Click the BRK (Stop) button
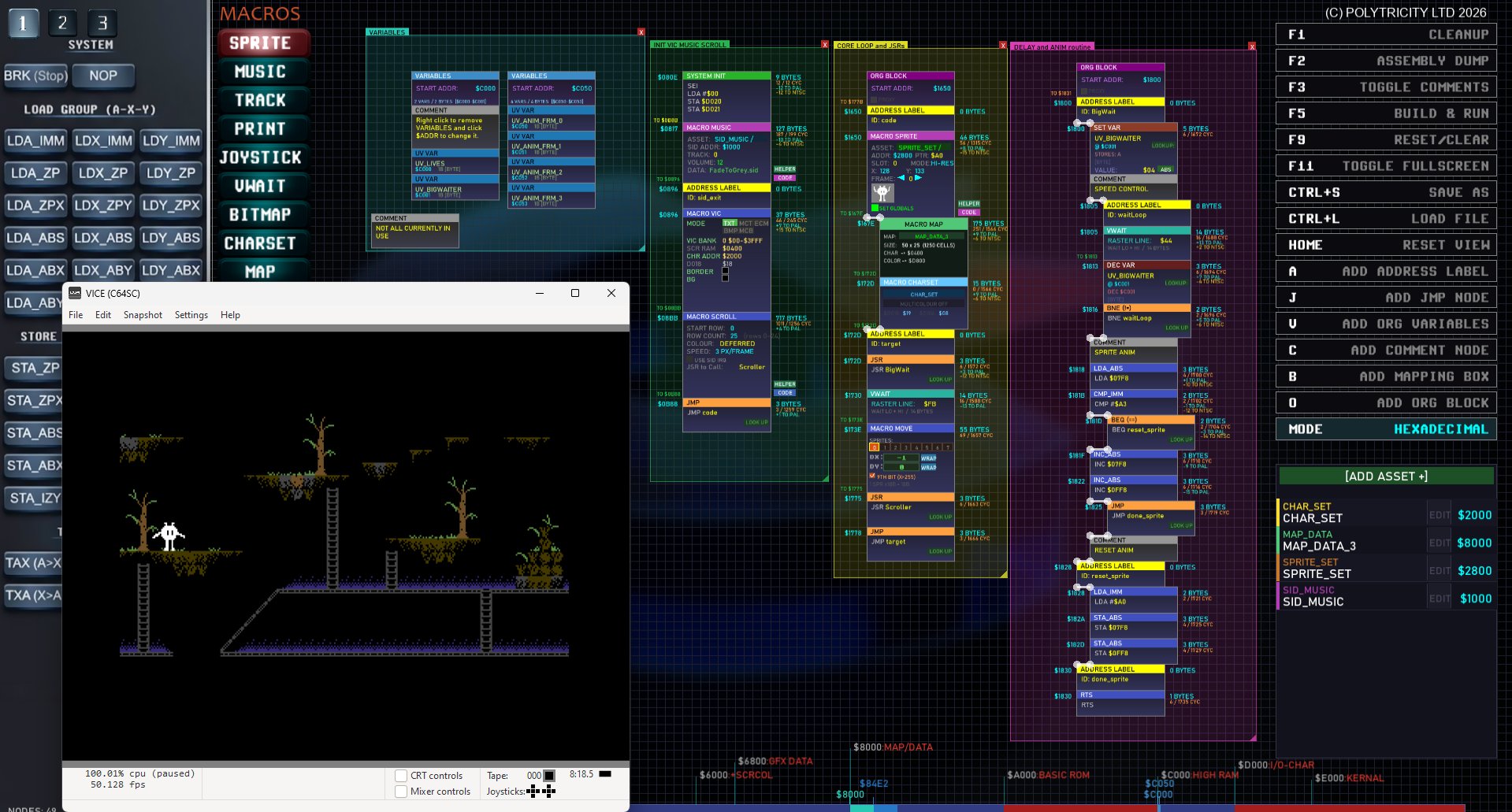The height and width of the screenshot is (812, 1512). point(35,76)
